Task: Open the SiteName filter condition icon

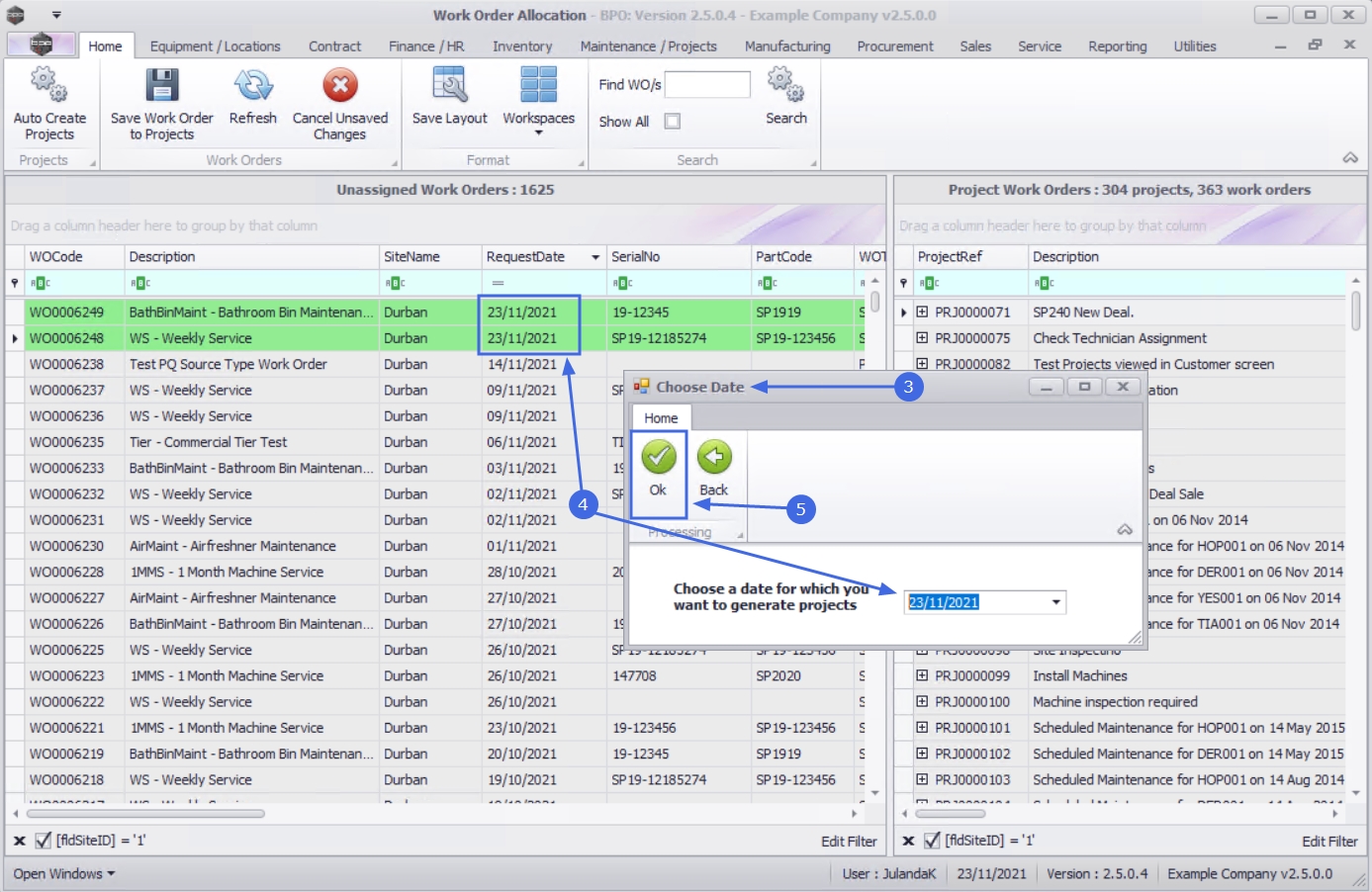Action: (x=396, y=283)
